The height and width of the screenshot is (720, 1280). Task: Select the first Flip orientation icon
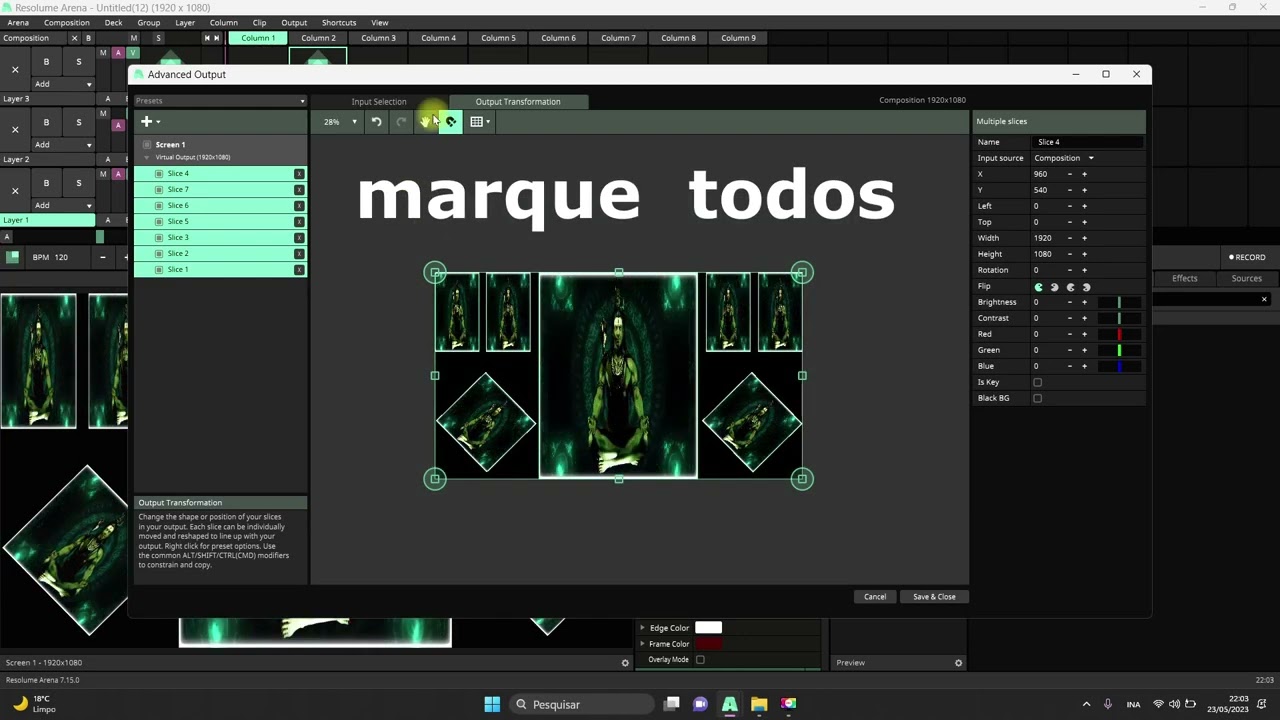[1039, 287]
